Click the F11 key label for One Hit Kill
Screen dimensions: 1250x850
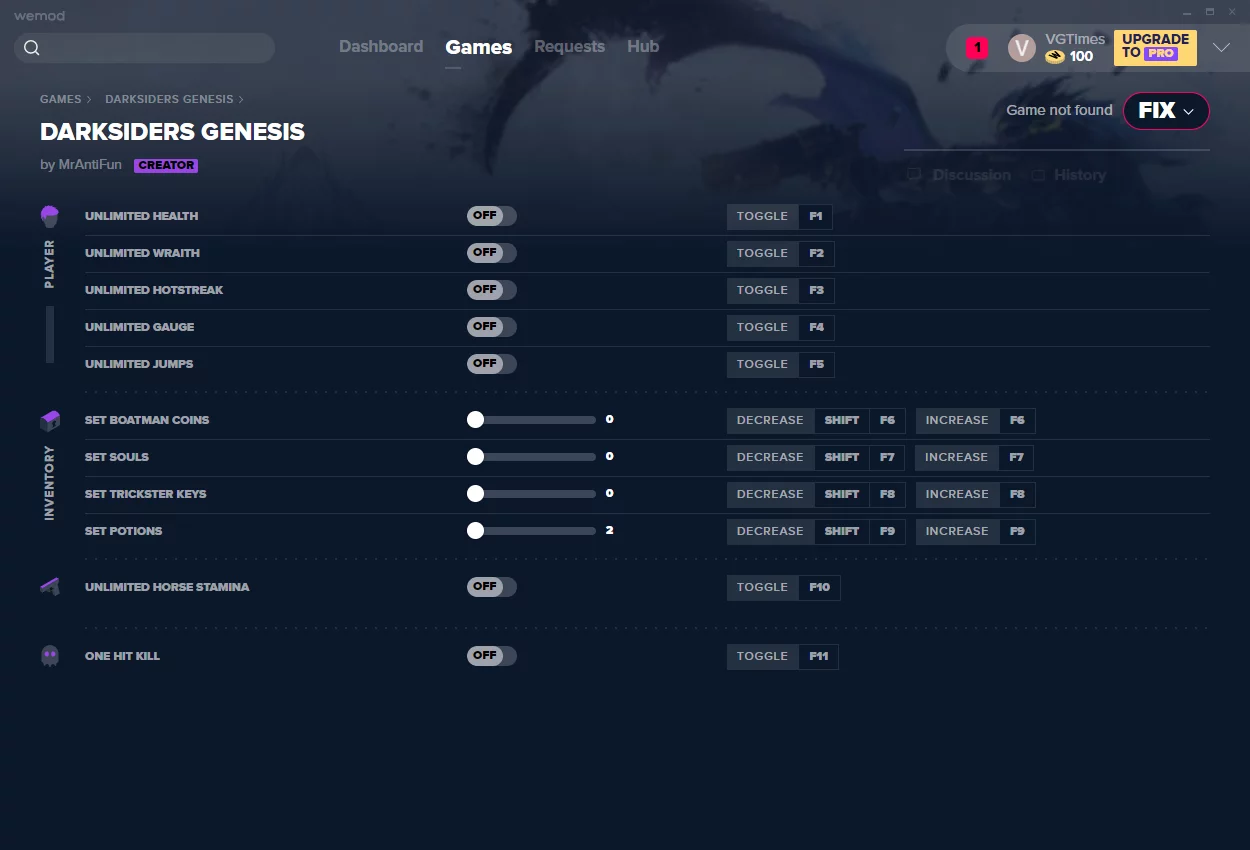tap(819, 656)
